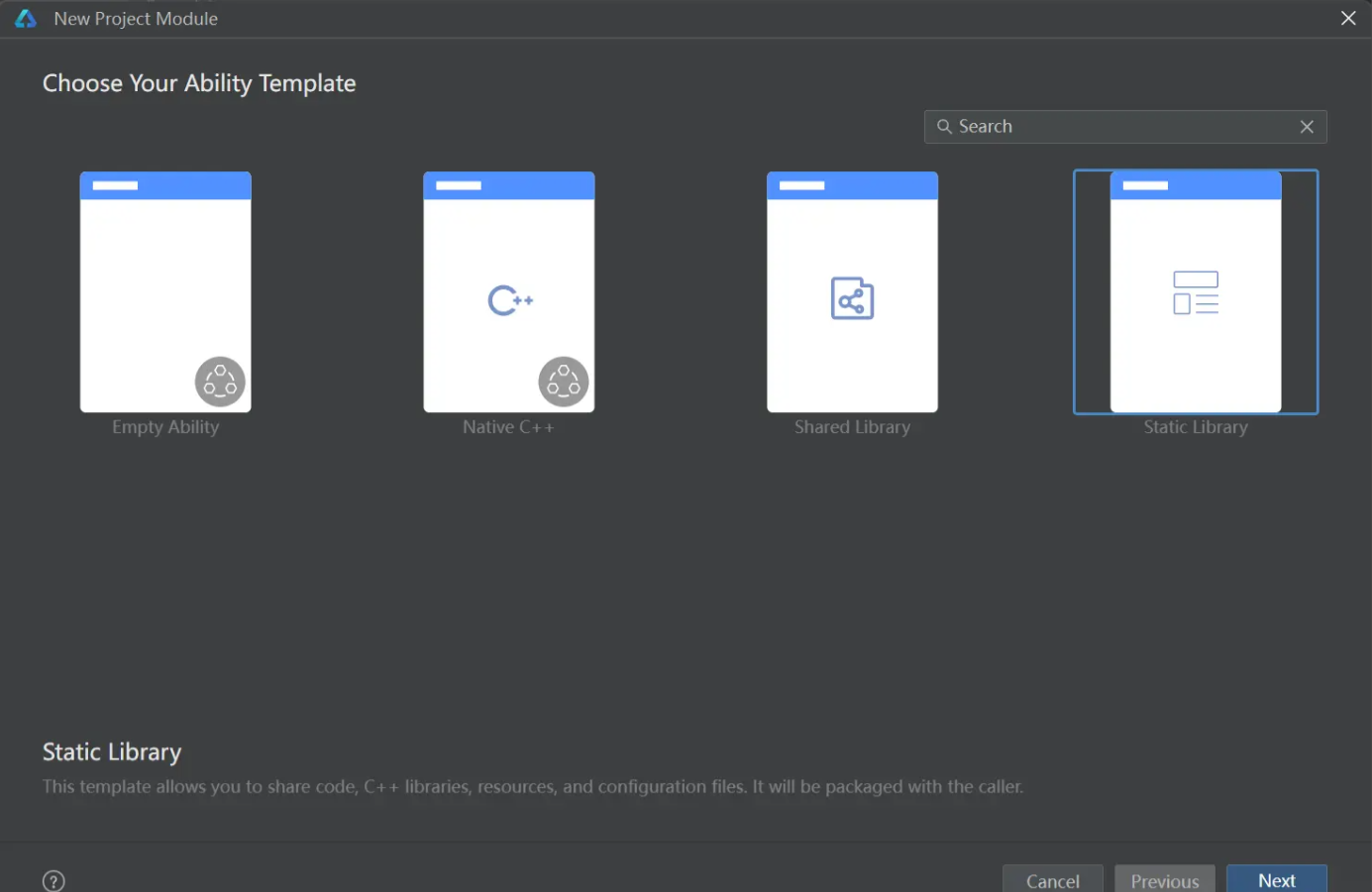The height and width of the screenshot is (892, 1372).
Task: Click the Shared Library label text
Action: pos(852,427)
